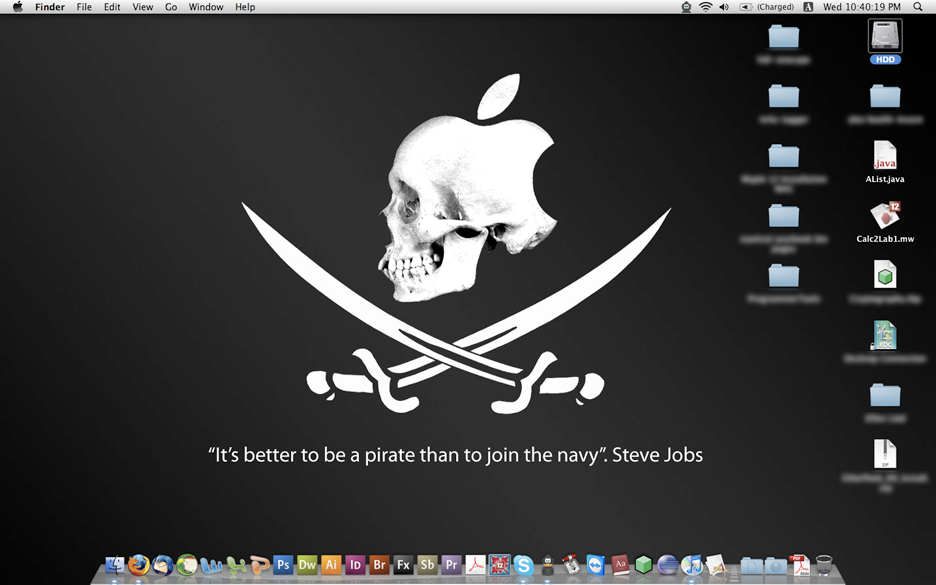This screenshot has width=936, height=585.
Task: Launch Firefox from the Dock
Action: coord(138,565)
